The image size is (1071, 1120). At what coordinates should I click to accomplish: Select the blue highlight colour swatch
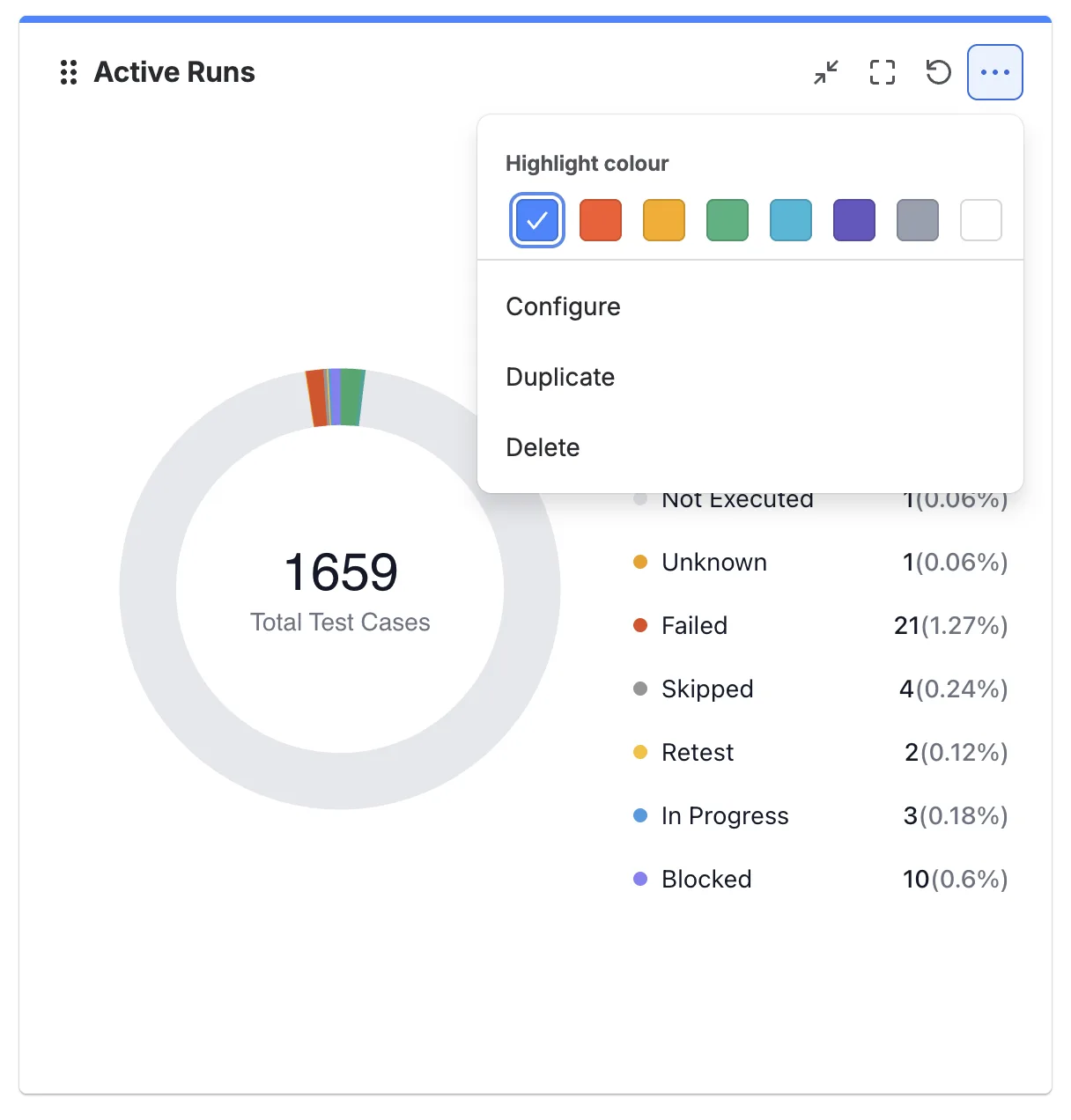click(537, 220)
